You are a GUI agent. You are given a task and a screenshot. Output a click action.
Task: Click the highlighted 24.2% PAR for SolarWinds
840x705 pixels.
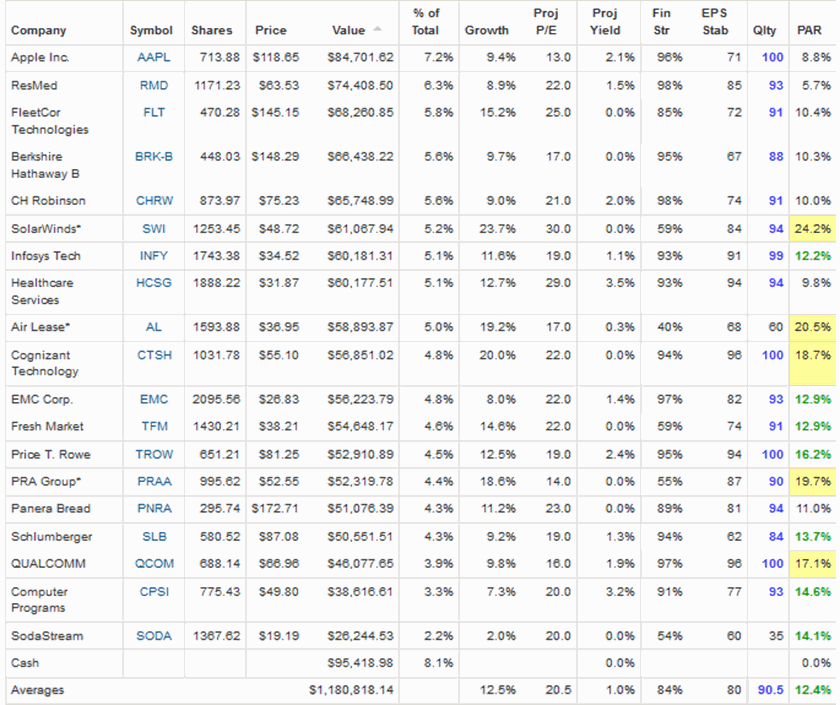(x=812, y=229)
